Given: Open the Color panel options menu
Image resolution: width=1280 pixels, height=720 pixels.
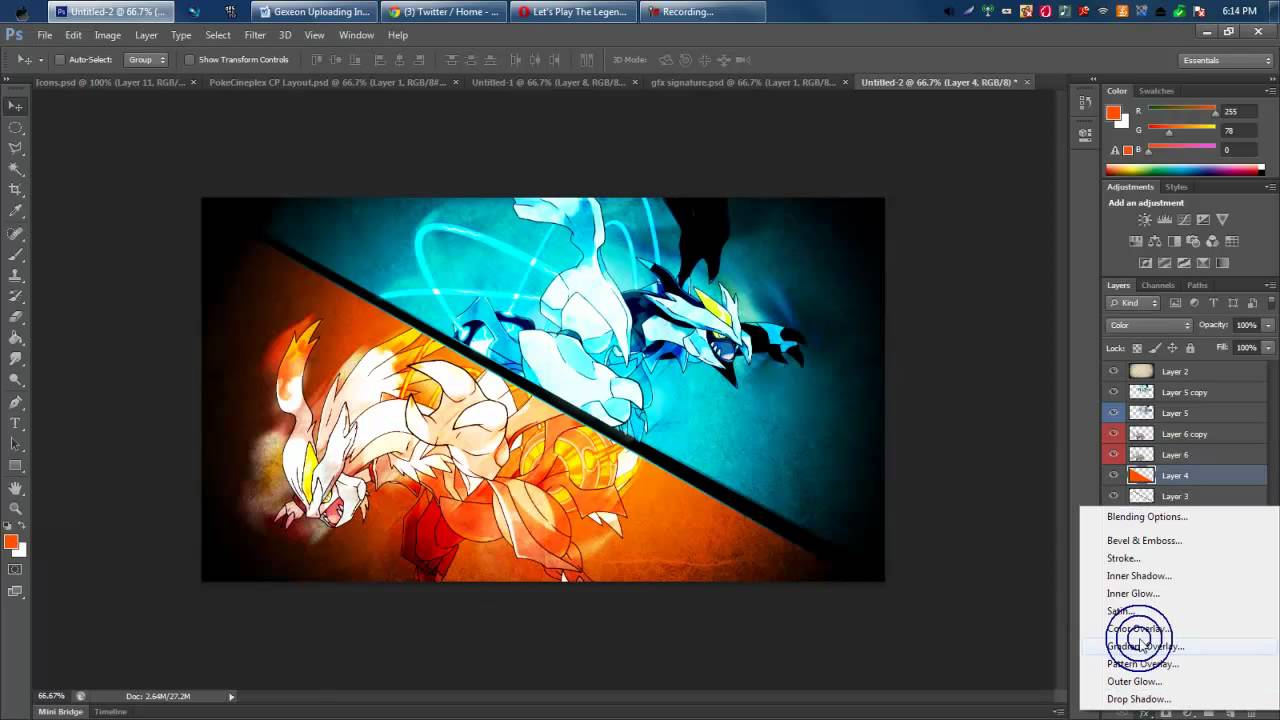Looking at the screenshot, I should [x=1271, y=91].
